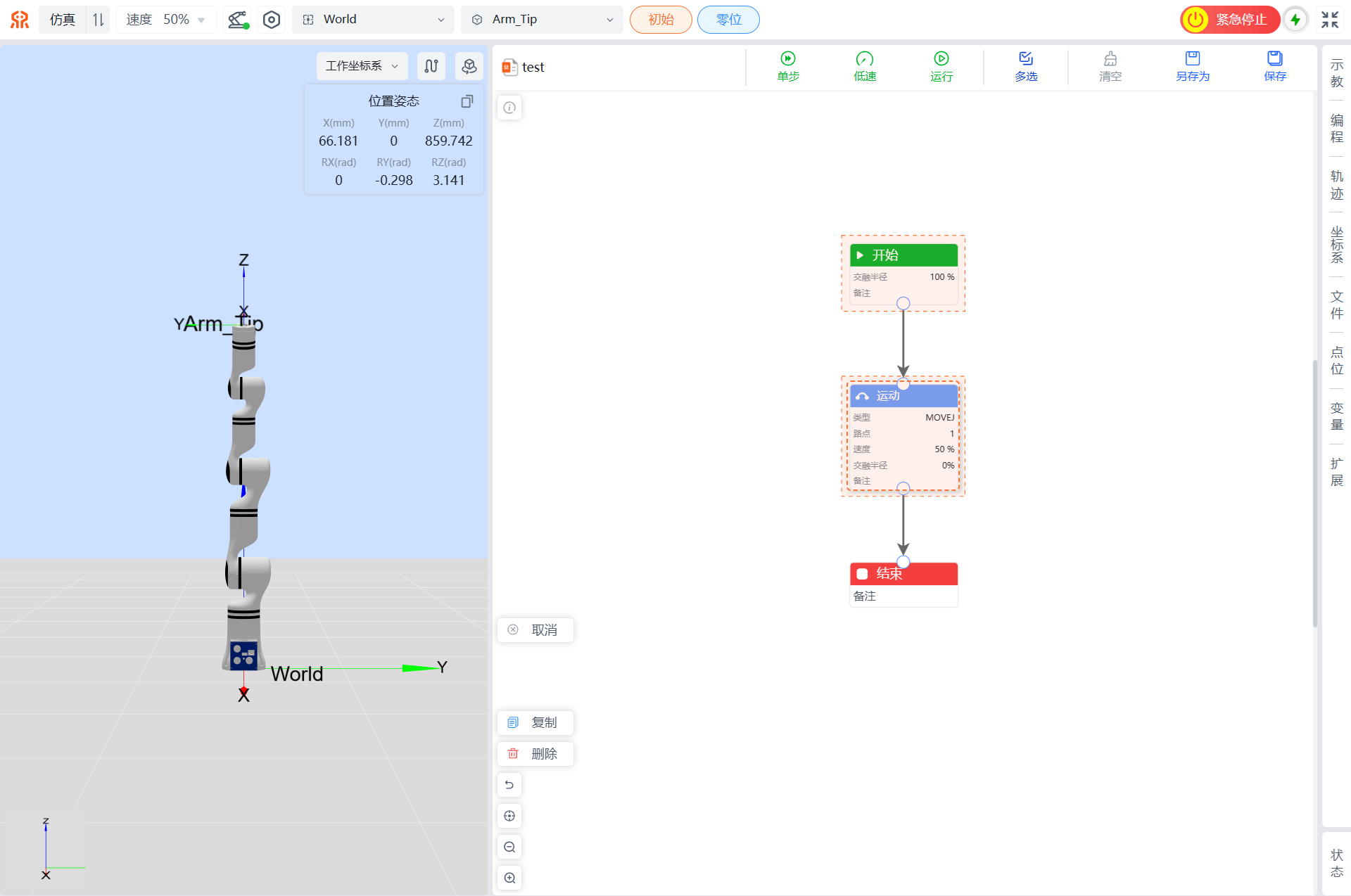Click the robot connection status icon
The width and height of the screenshot is (1351, 896).
click(238, 20)
